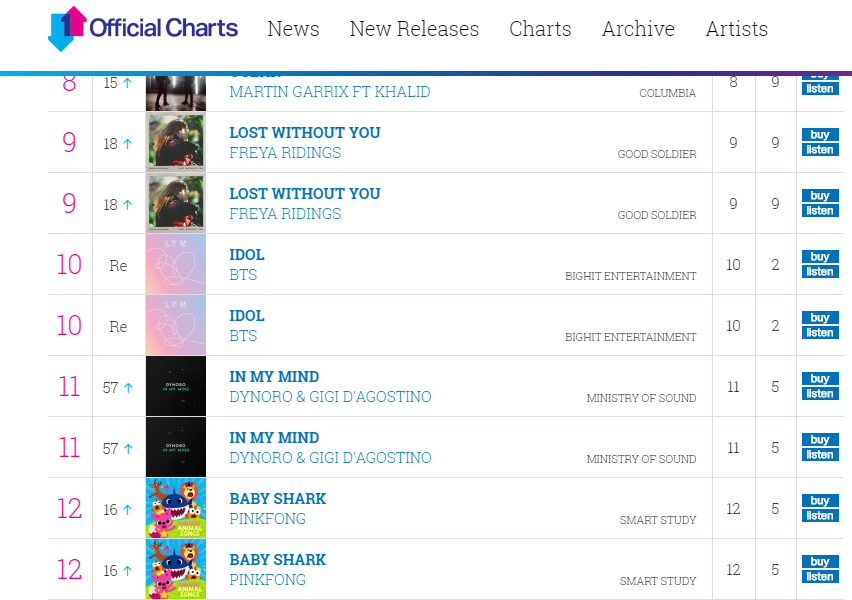Click buy for the first IDOL entry
Image resolution: width=852 pixels, height=600 pixels.
coord(820,257)
